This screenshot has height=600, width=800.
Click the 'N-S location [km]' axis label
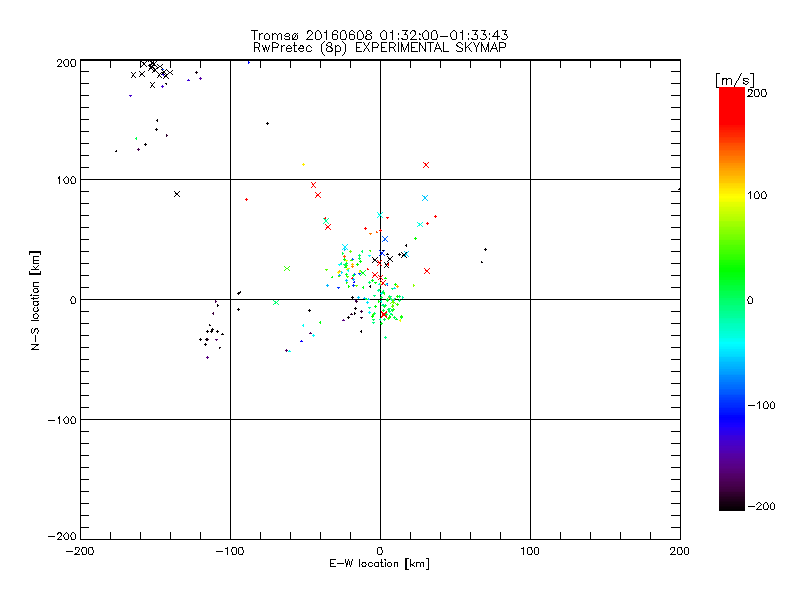(35, 301)
